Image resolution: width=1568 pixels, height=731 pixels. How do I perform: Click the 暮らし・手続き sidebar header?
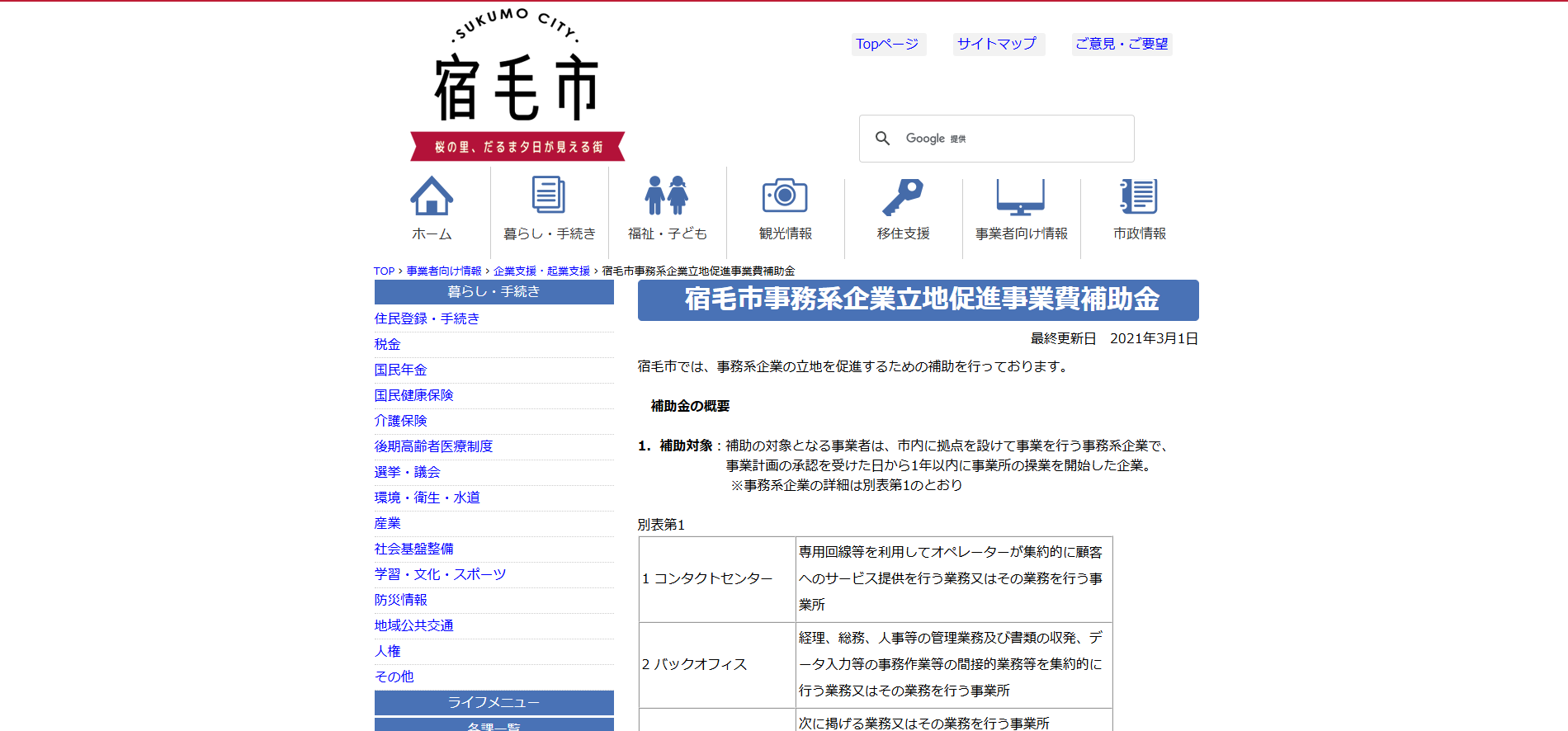pos(494,292)
